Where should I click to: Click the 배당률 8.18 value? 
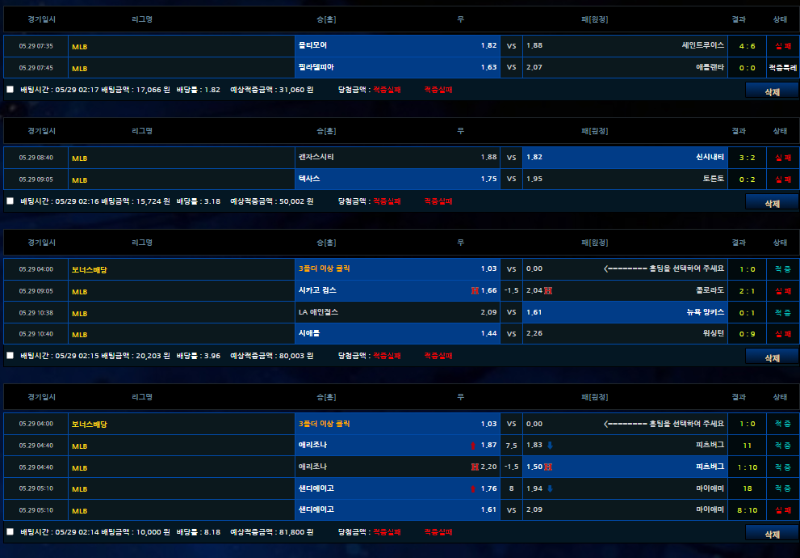212,532
